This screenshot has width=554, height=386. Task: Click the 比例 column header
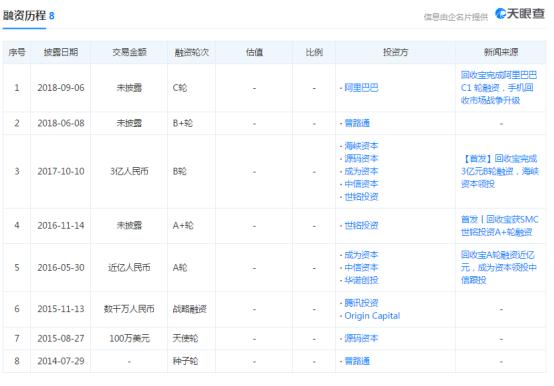point(314,52)
